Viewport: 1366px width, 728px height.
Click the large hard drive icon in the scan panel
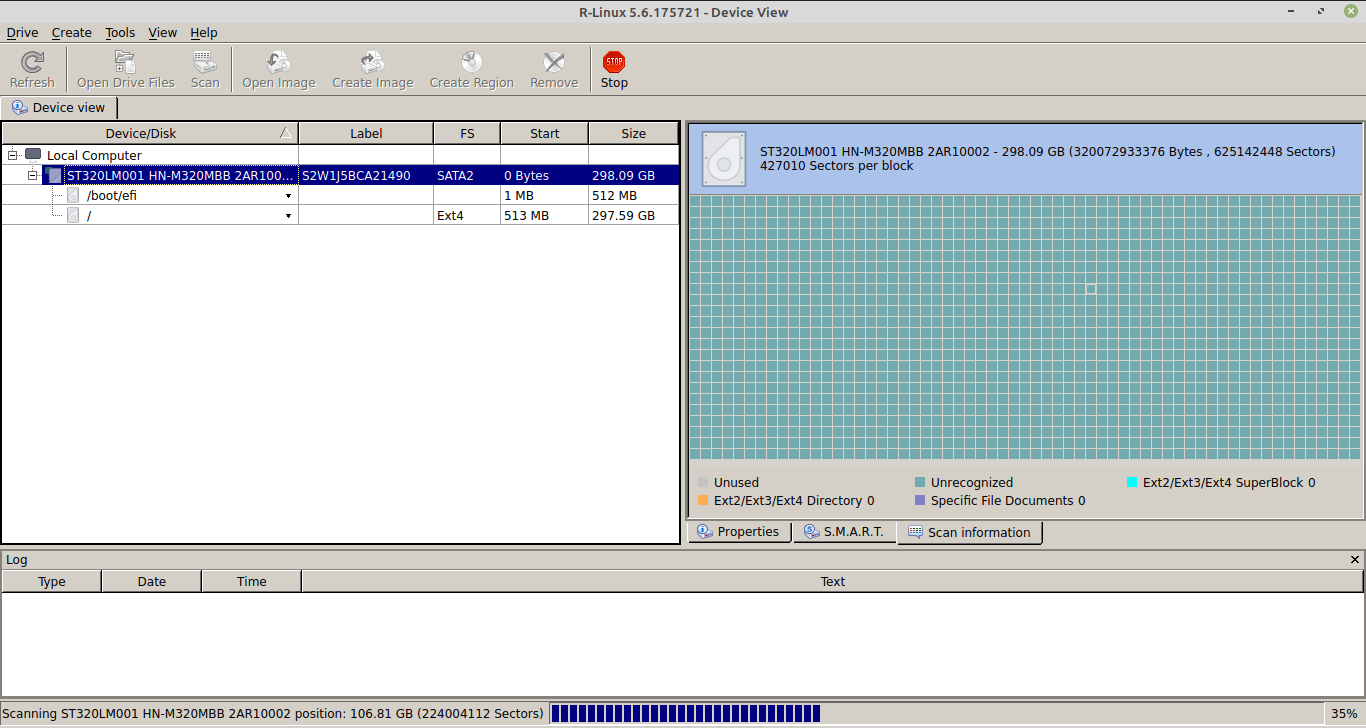point(724,159)
